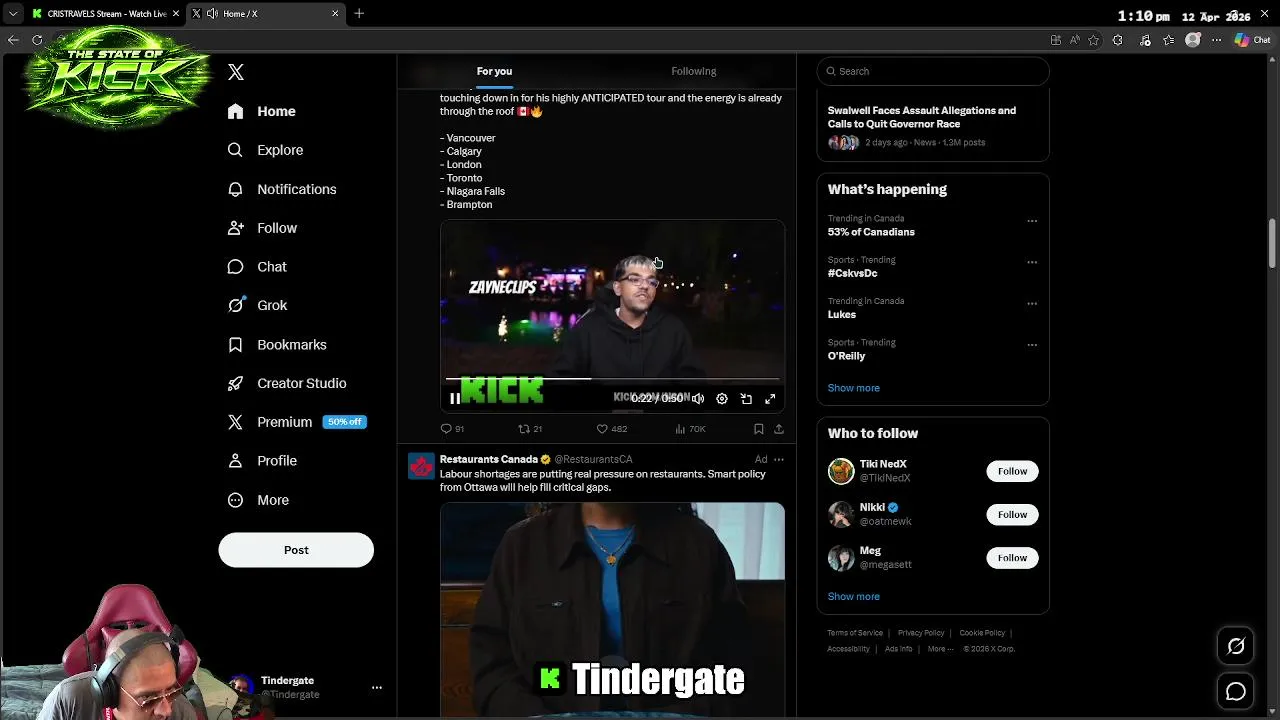Open more options for #CskvsDc trend
Image resolution: width=1280 pixels, height=720 pixels.
click(x=1032, y=262)
